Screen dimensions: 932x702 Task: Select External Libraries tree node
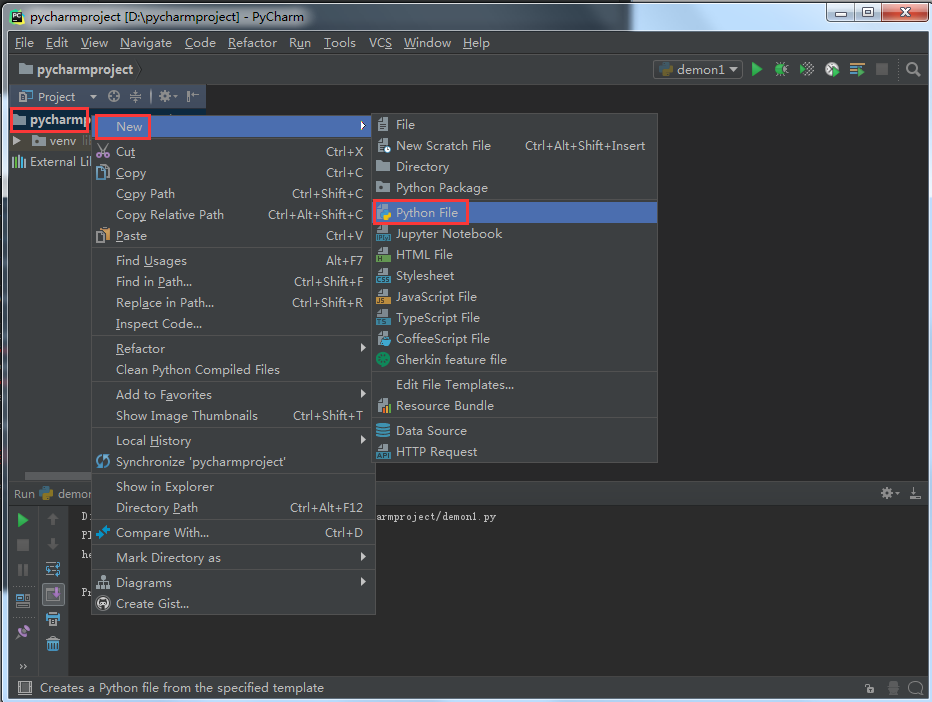(52, 162)
